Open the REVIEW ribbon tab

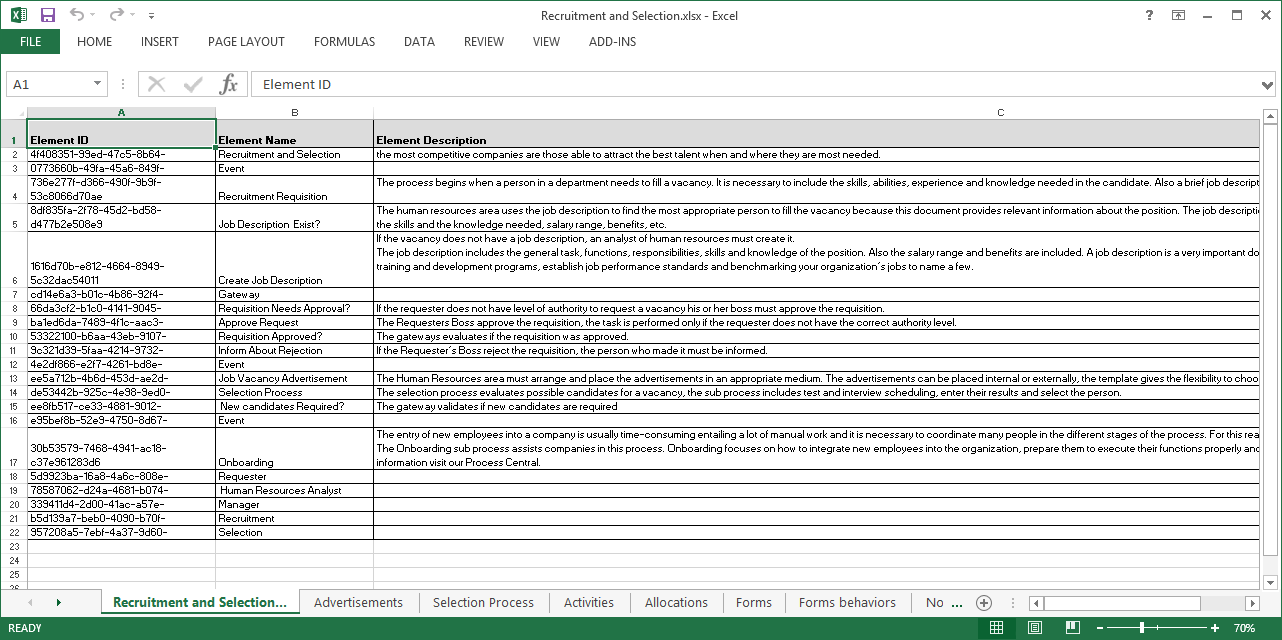coord(484,42)
